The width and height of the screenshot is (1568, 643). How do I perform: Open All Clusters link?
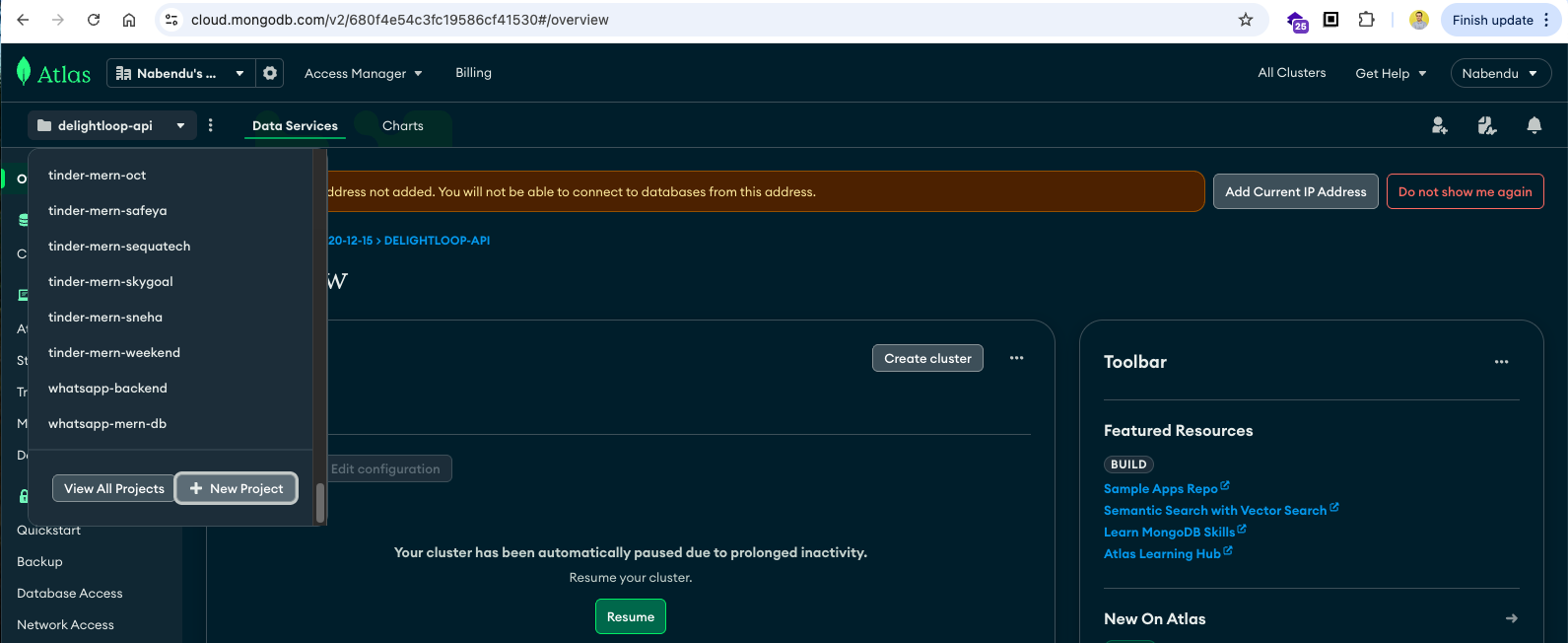[1291, 72]
